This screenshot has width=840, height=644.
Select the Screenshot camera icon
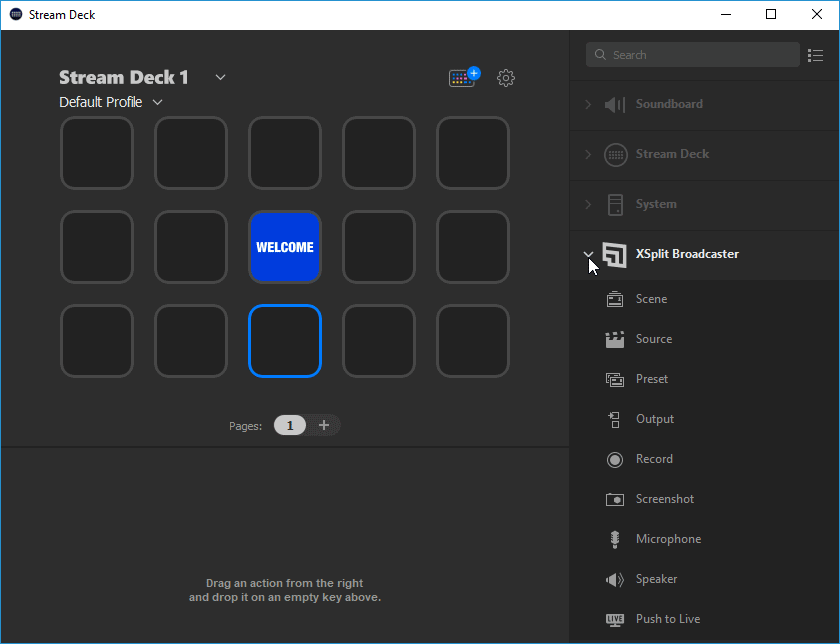point(615,499)
